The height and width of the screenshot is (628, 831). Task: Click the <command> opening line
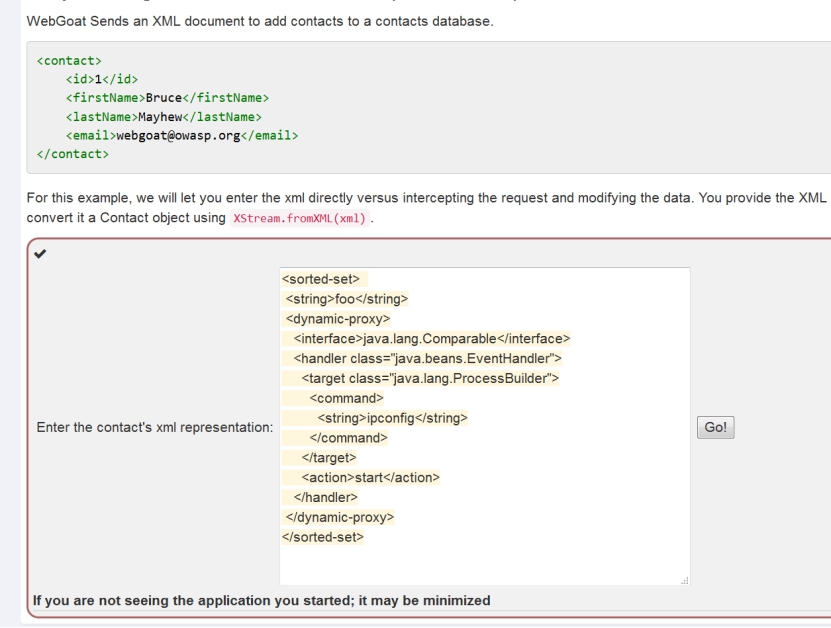[x=346, y=399]
